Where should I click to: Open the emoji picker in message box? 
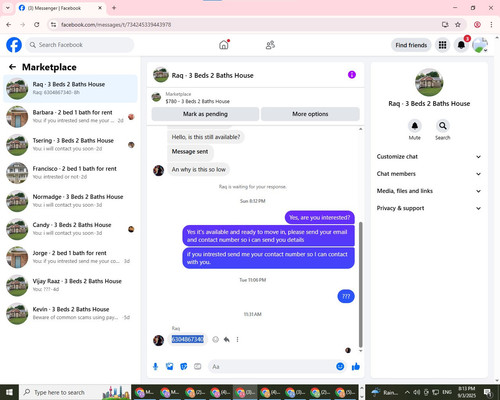(x=340, y=367)
